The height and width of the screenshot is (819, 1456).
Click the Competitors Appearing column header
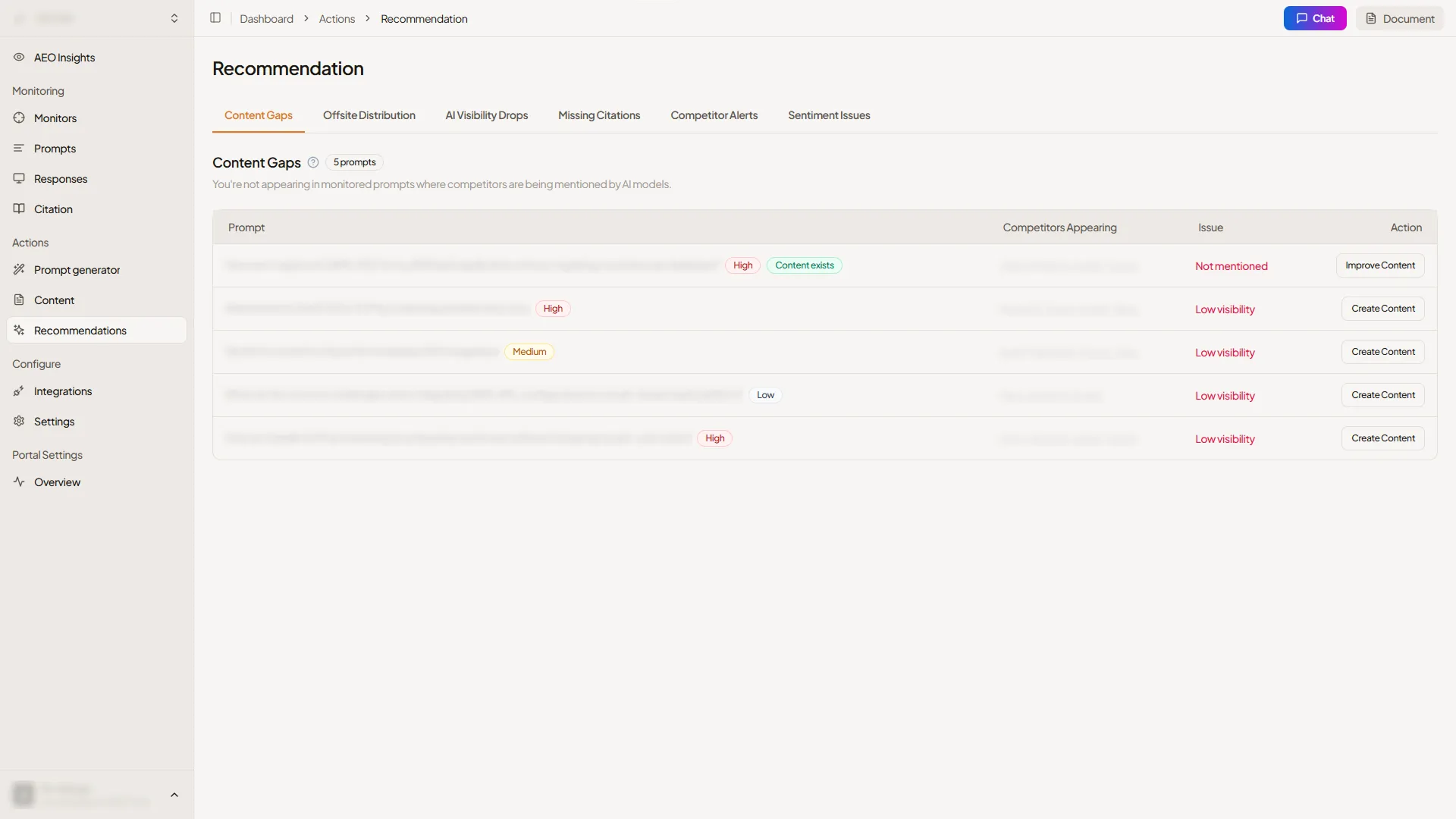[1059, 227]
